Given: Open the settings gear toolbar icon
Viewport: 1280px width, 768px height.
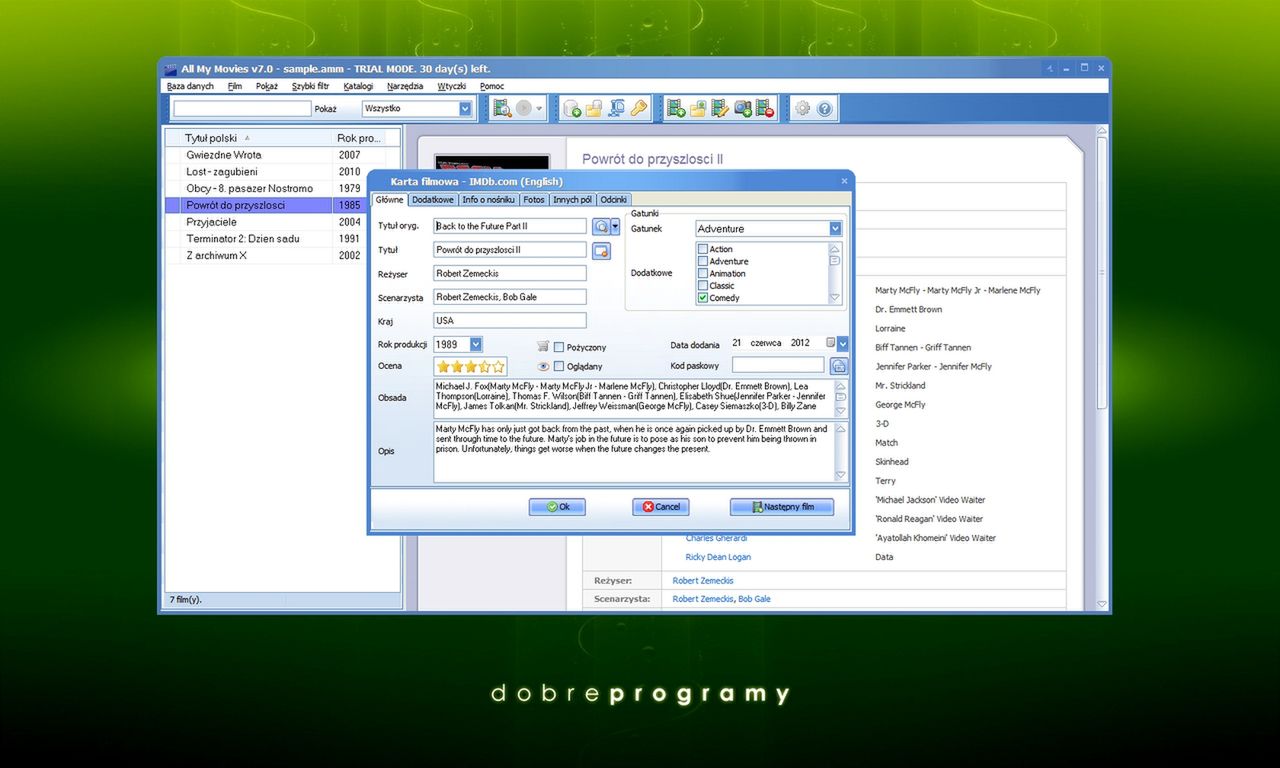Looking at the screenshot, I should 802,108.
